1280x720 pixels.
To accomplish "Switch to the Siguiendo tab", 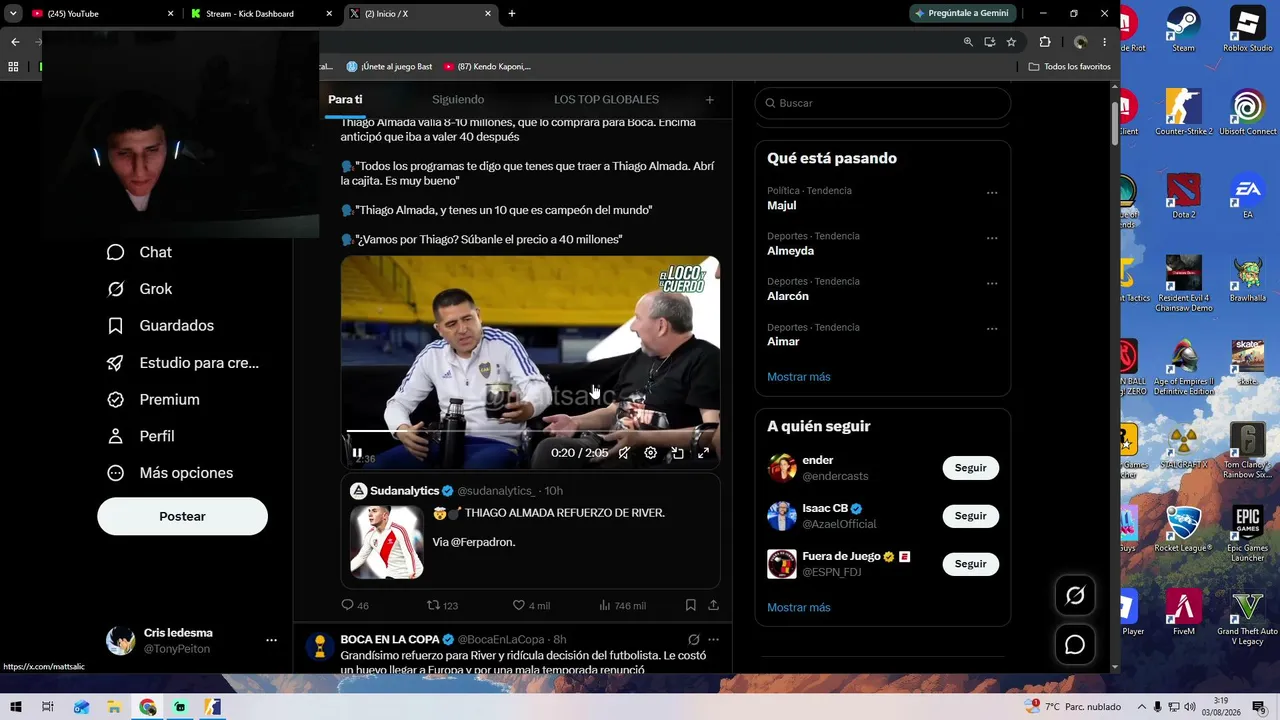I will point(458,100).
